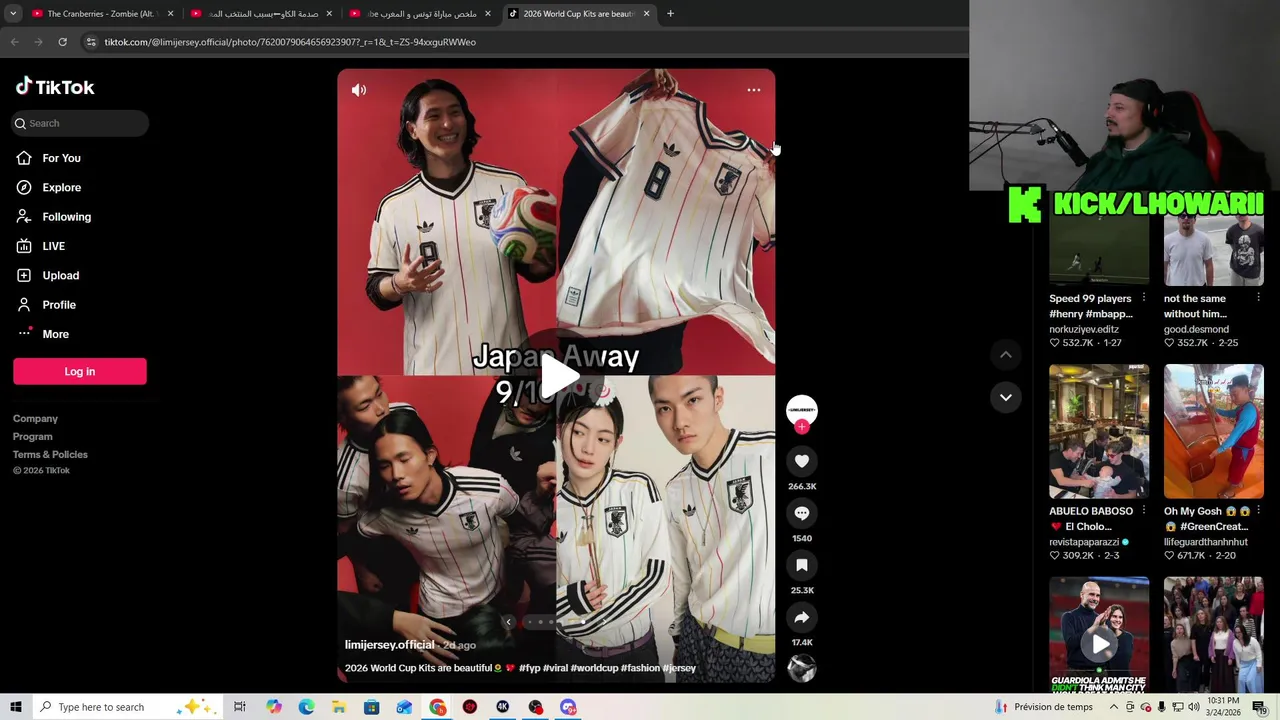The height and width of the screenshot is (720, 1280).
Task: Open the Explore page
Action: click(x=61, y=187)
